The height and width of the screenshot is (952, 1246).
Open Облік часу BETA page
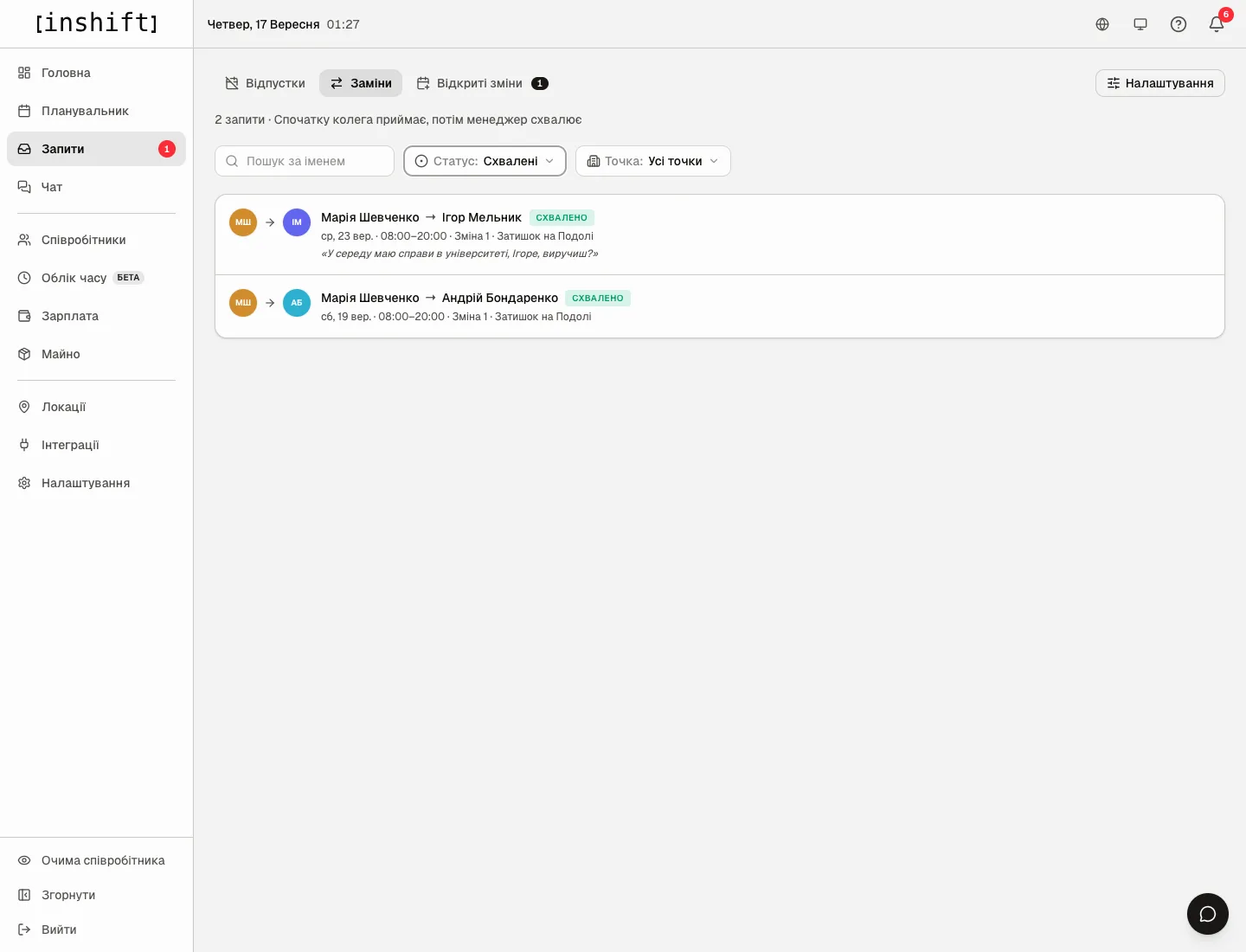pos(96,278)
